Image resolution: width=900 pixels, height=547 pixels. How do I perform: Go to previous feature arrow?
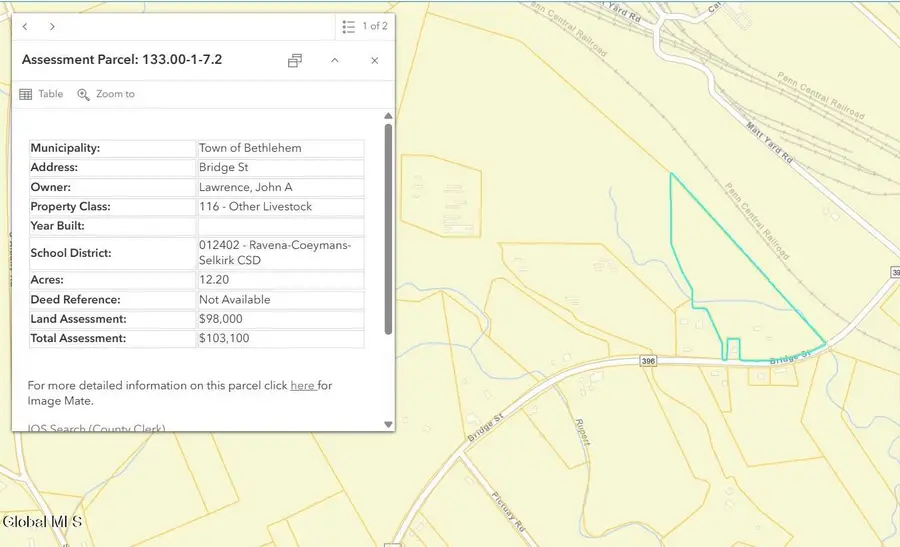(x=25, y=26)
